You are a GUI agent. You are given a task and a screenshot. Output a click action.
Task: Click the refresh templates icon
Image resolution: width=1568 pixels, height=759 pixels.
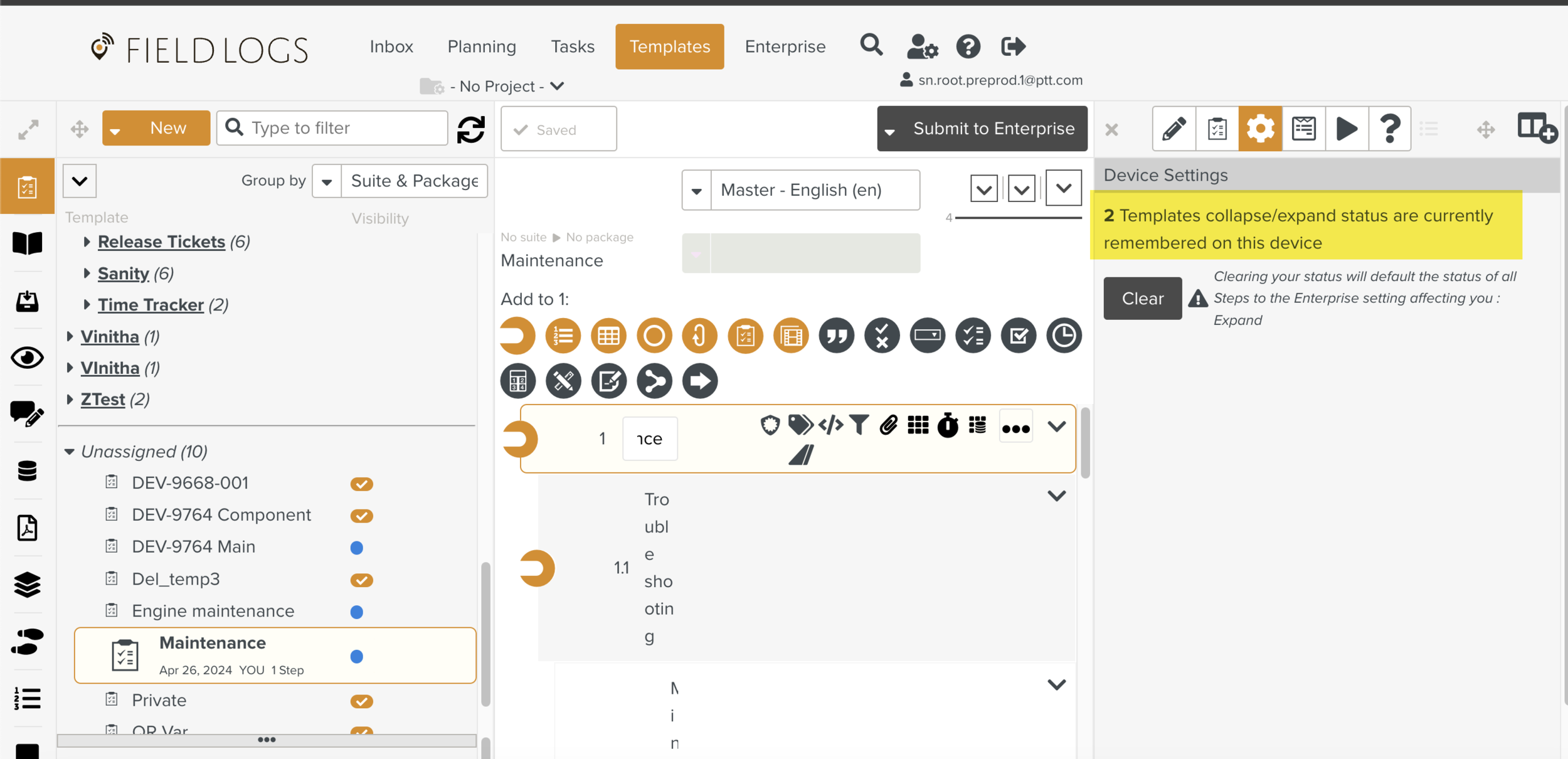click(x=470, y=129)
